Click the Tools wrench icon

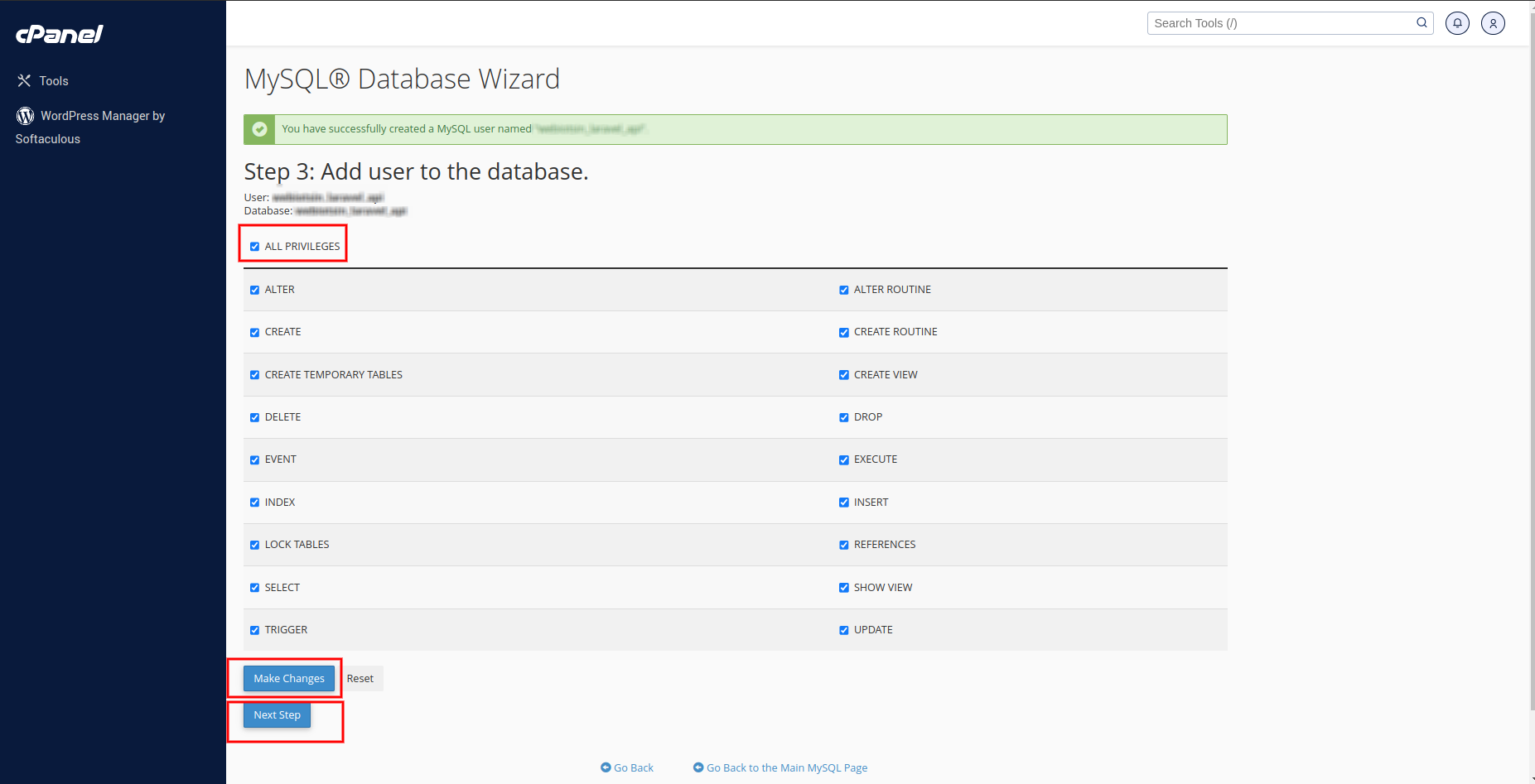click(x=24, y=81)
